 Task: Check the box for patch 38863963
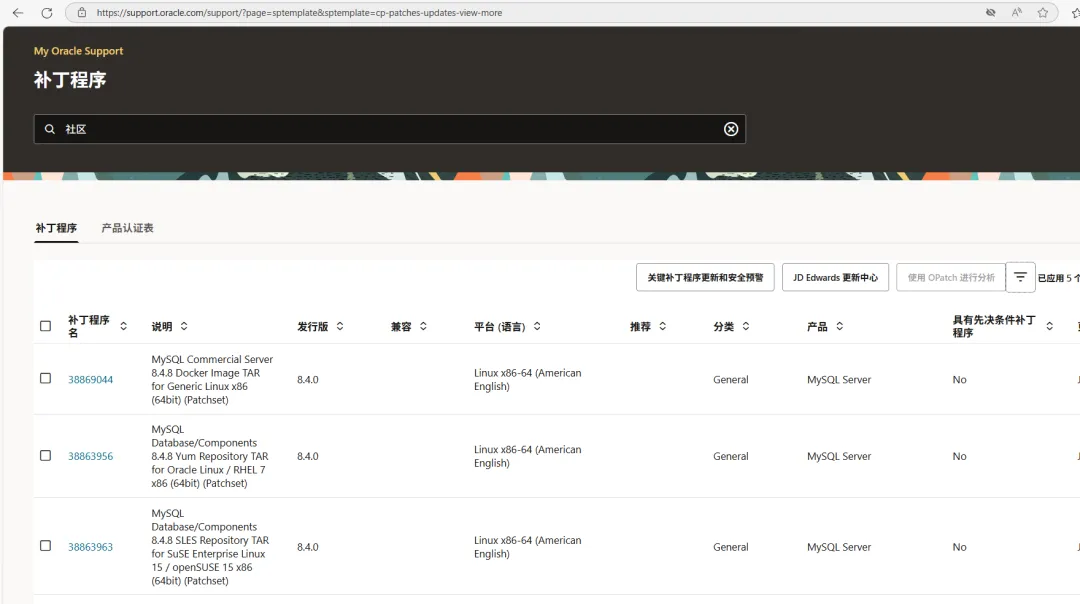point(45,546)
